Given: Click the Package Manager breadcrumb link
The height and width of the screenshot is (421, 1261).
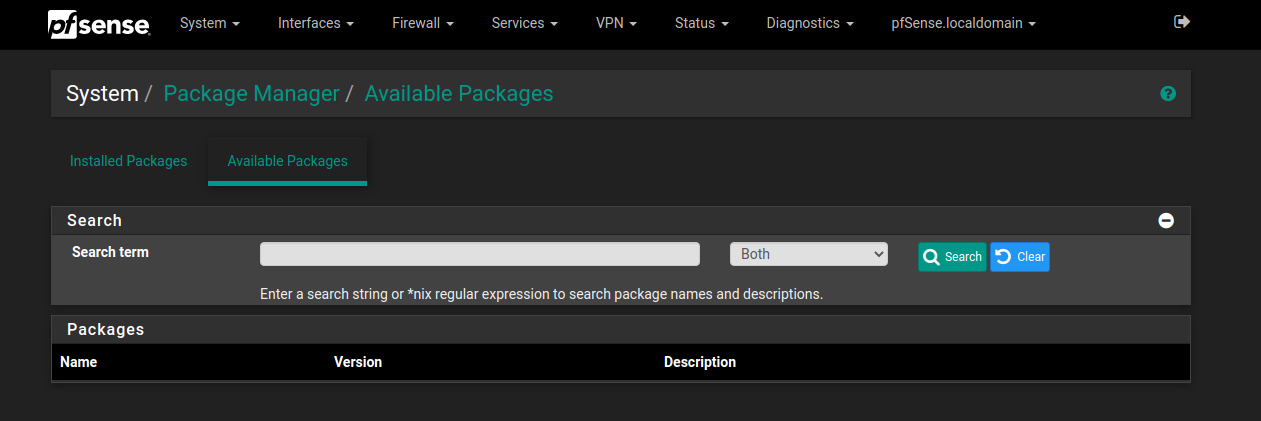Looking at the screenshot, I should (x=251, y=94).
